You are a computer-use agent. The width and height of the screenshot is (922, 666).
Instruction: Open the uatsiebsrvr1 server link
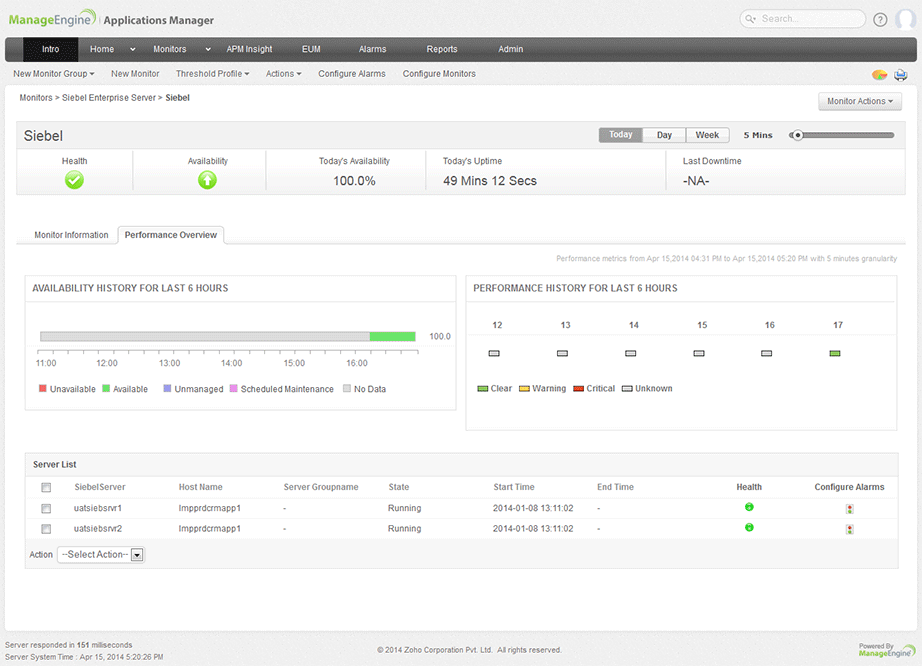98,508
